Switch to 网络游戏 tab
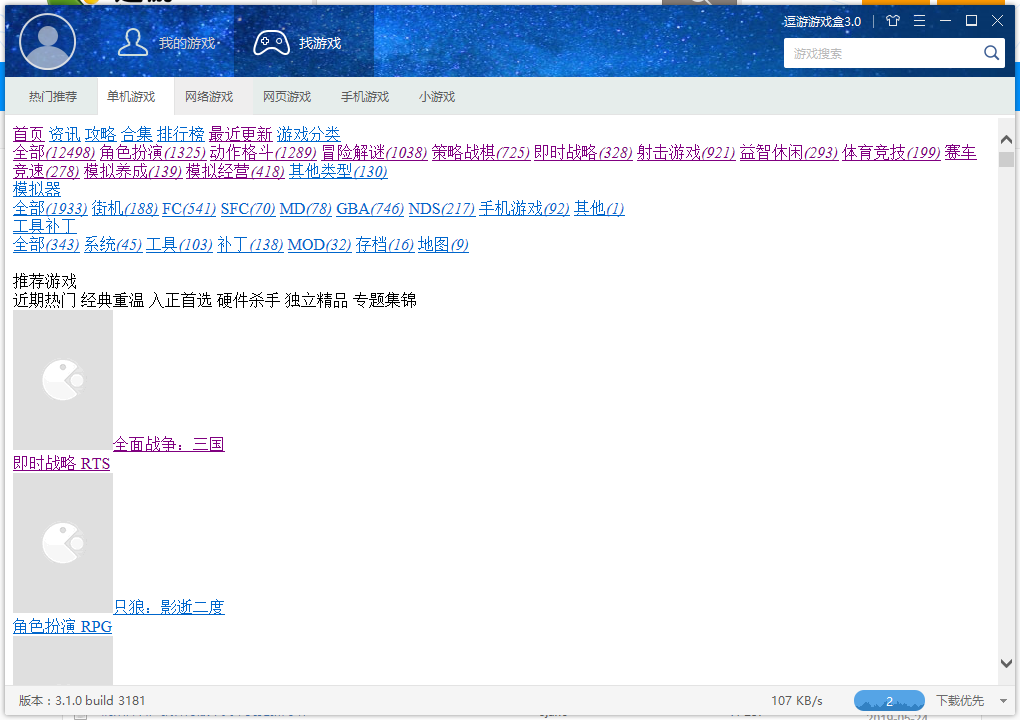1020x720 pixels. [209, 96]
